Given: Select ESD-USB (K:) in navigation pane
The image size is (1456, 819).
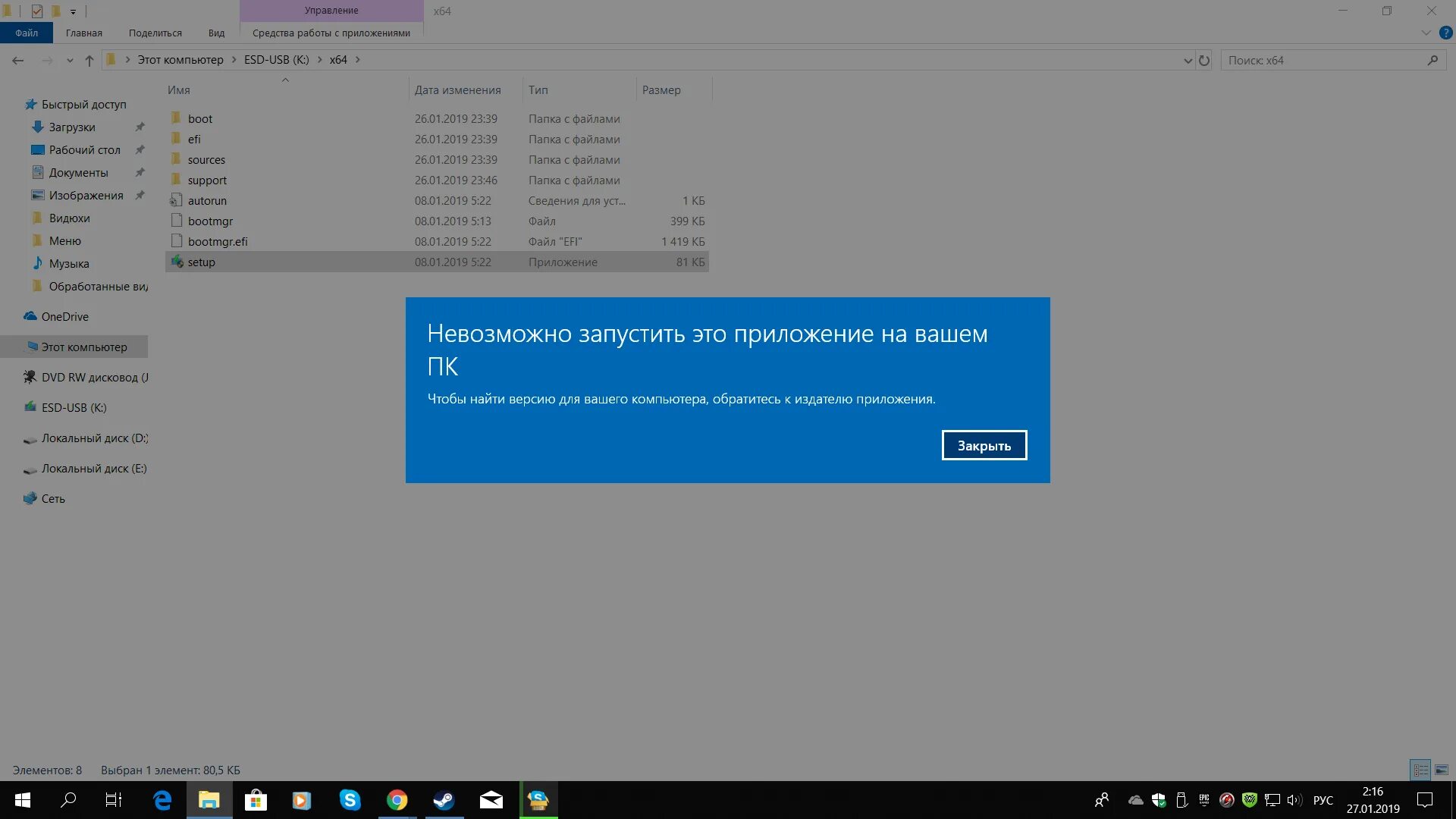Looking at the screenshot, I should click(74, 407).
